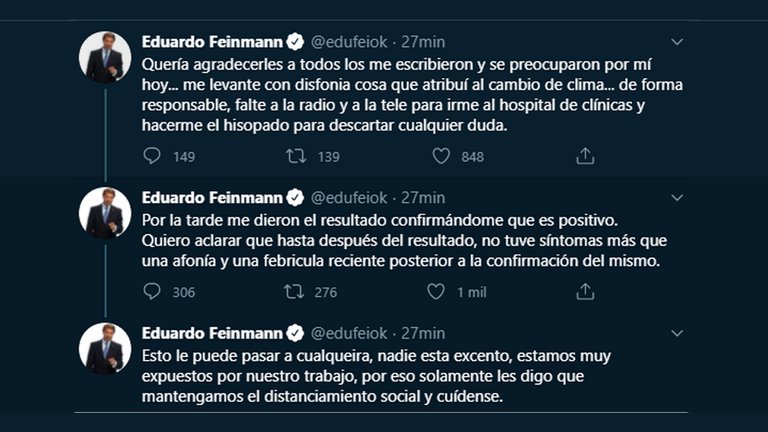768x432 pixels.
Task: Open the third tweet's dropdown chevron
Action: [677, 333]
